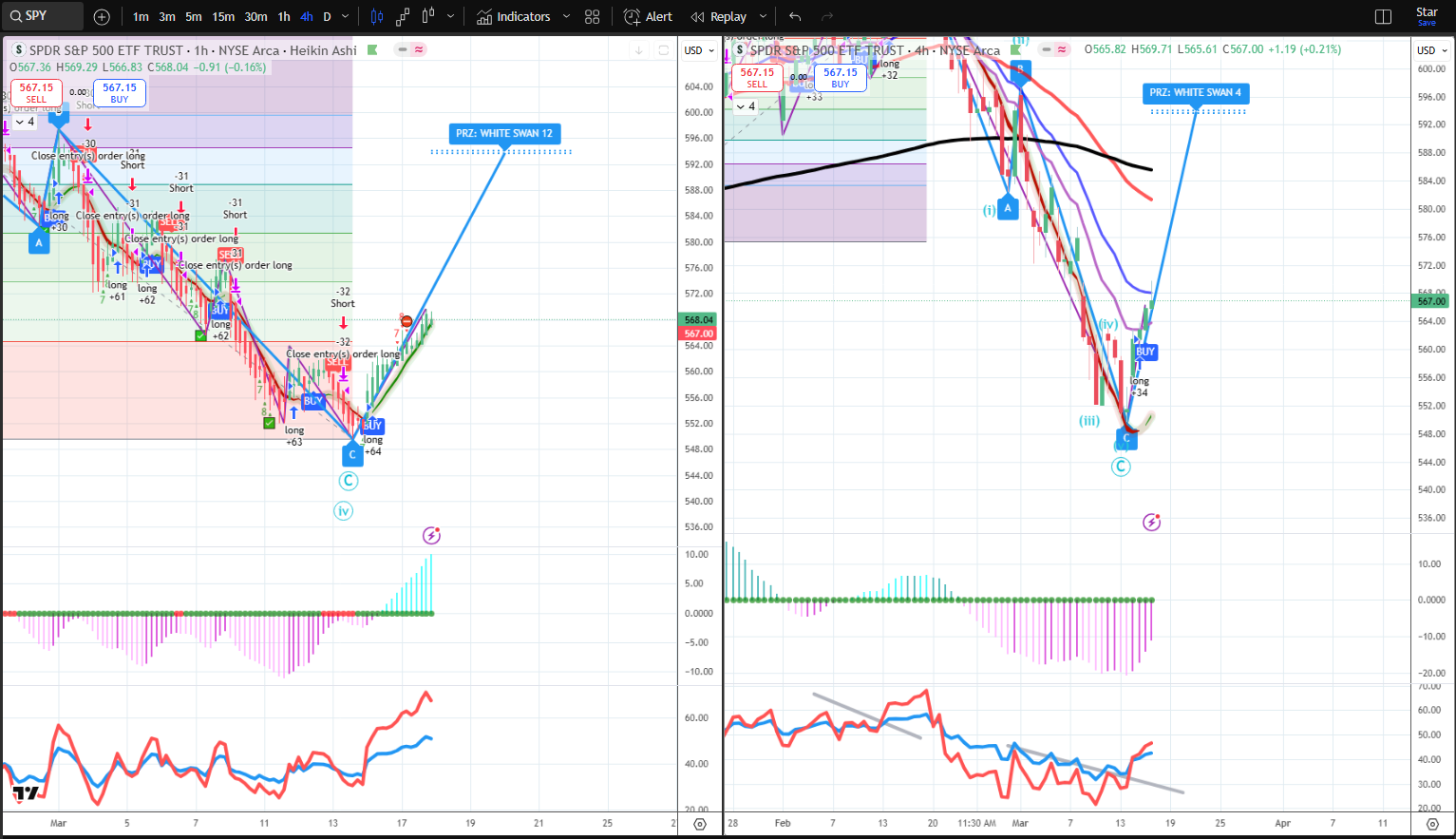
Task: Open price scale settings gear on 1h chart
Action: coord(700,824)
